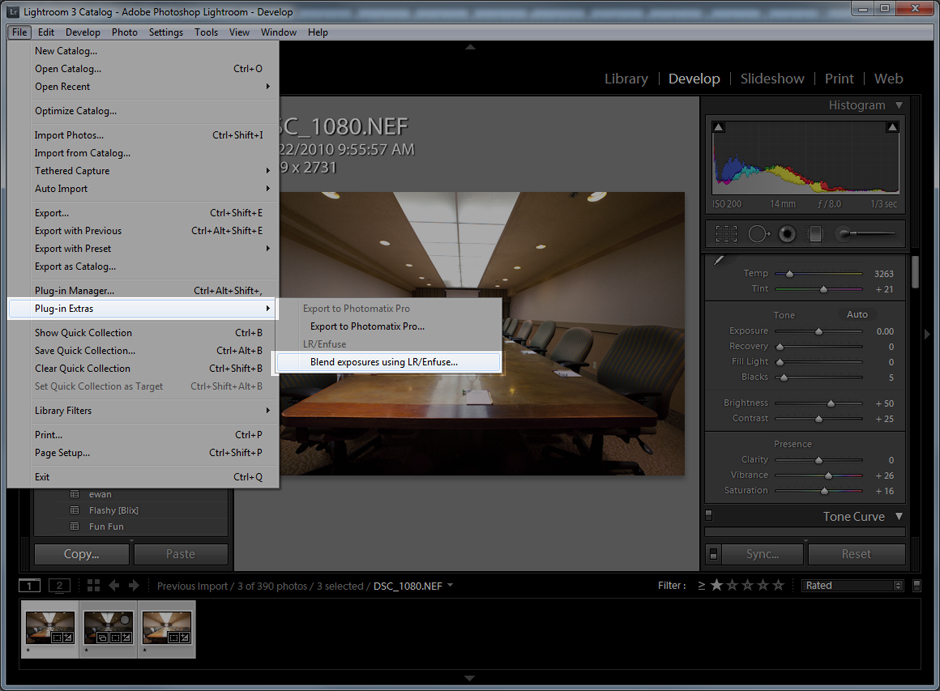Viewport: 940px width, 691px height.
Task: Set filter to one star rating
Action: (x=716, y=586)
